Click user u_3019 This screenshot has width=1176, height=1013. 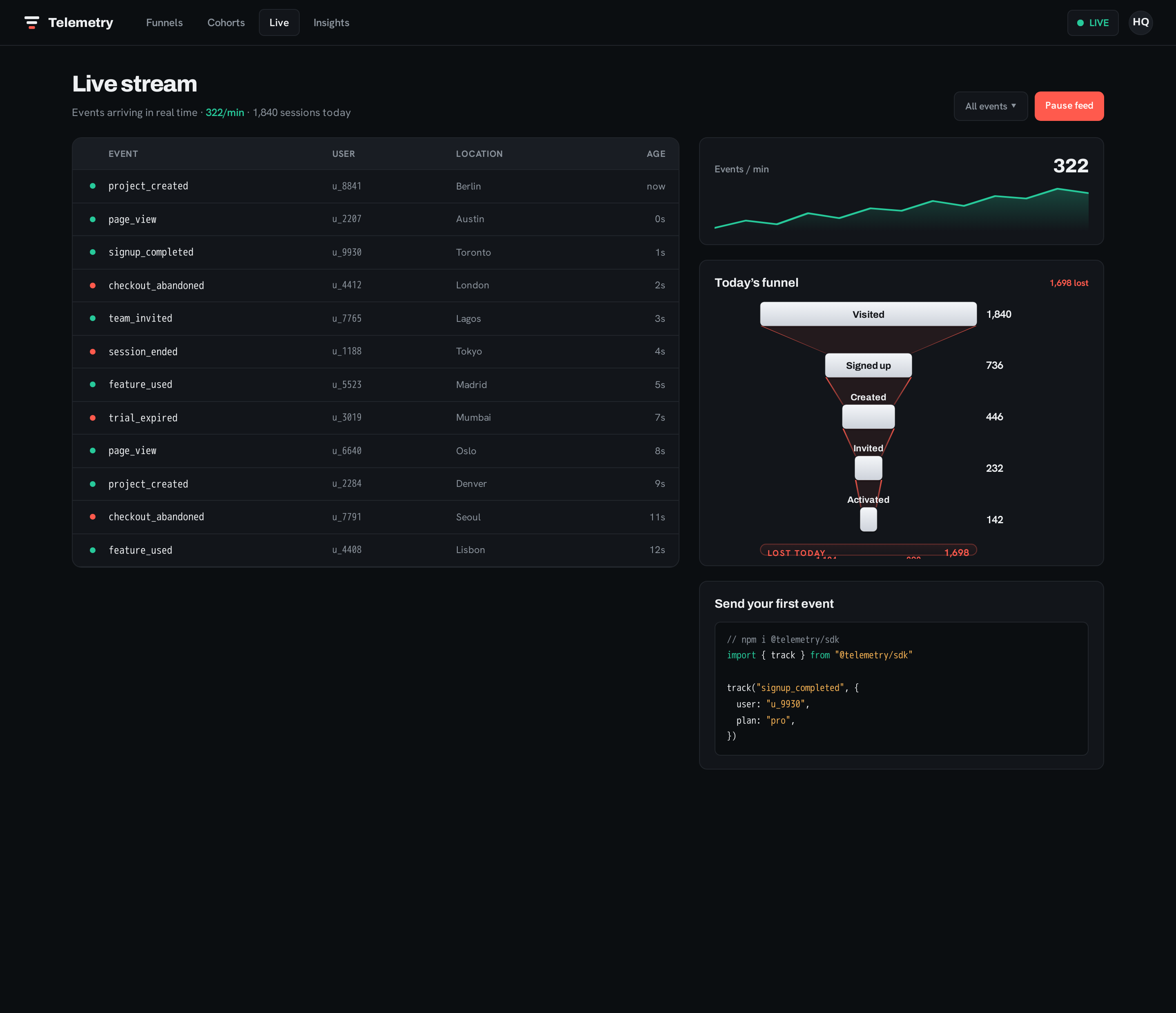pos(347,417)
